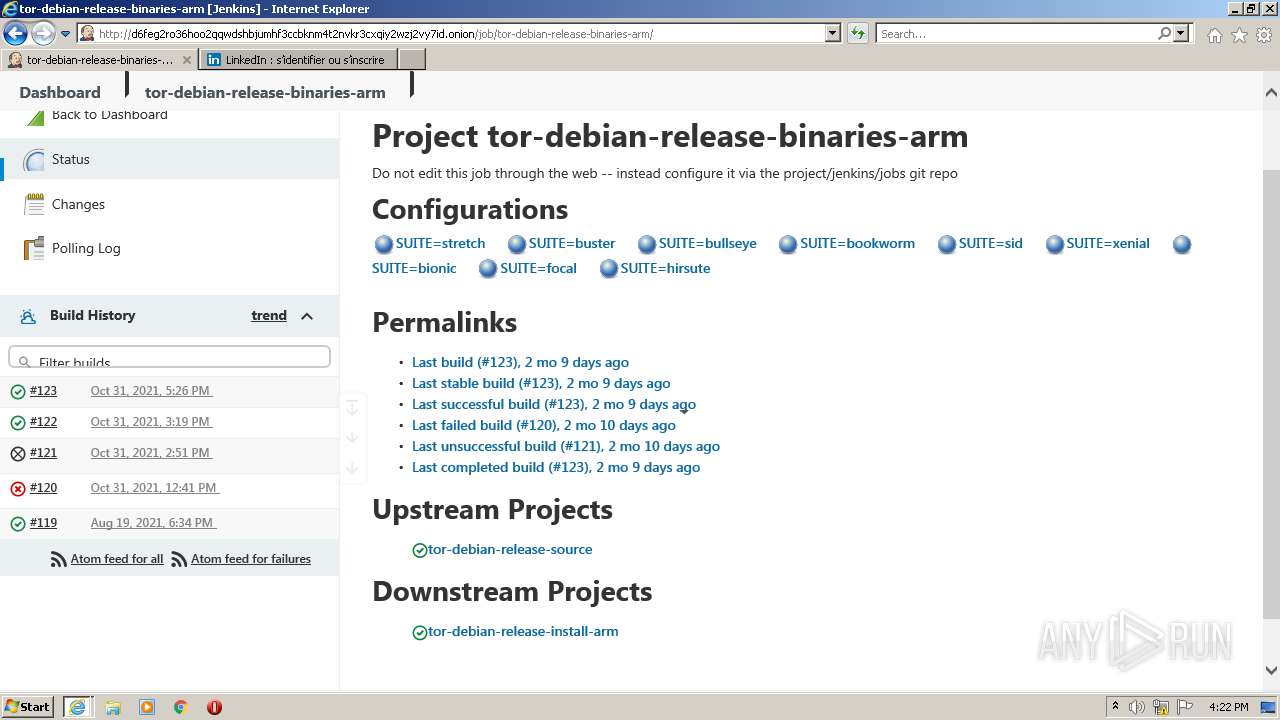The image size is (1280, 720).
Task: Open SUITE=xenial configuration
Action: [1108, 243]
